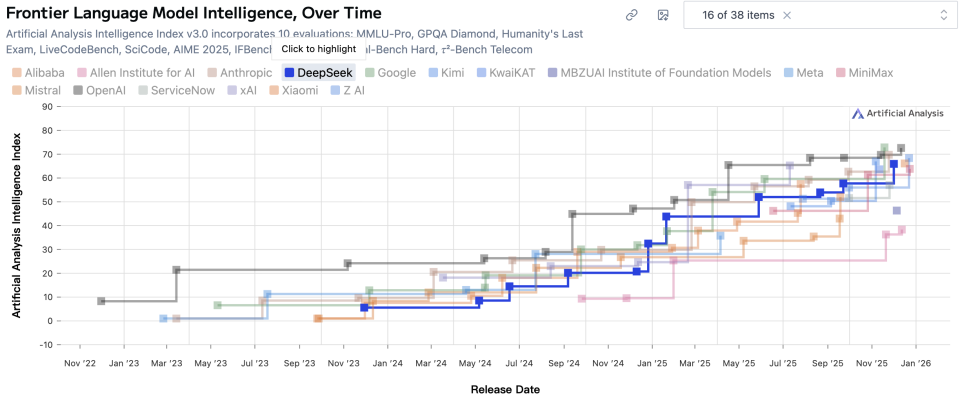Click the Z AI legend entry

point(350,91)
